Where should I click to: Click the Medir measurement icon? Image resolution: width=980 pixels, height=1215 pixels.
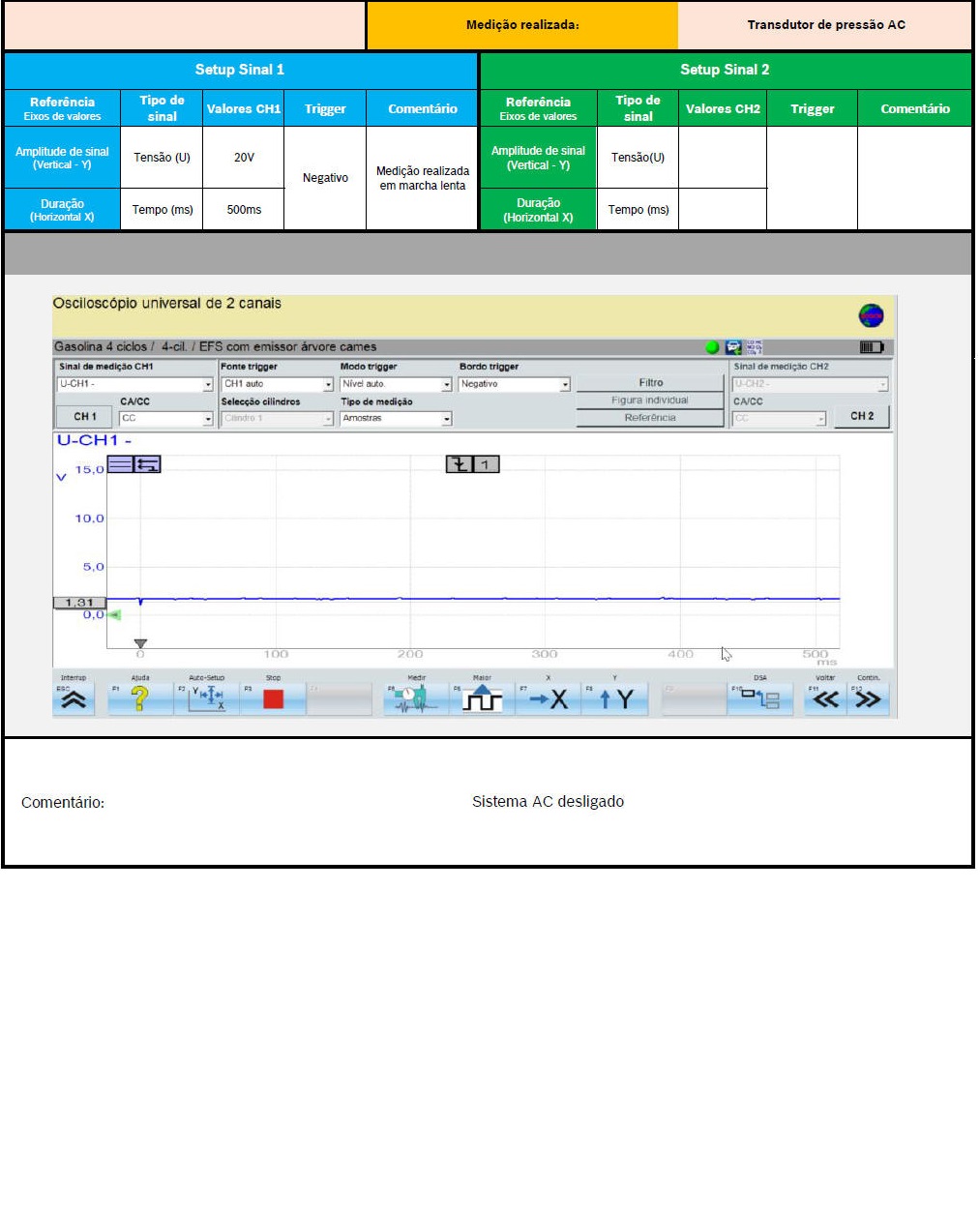pos(416,699)
